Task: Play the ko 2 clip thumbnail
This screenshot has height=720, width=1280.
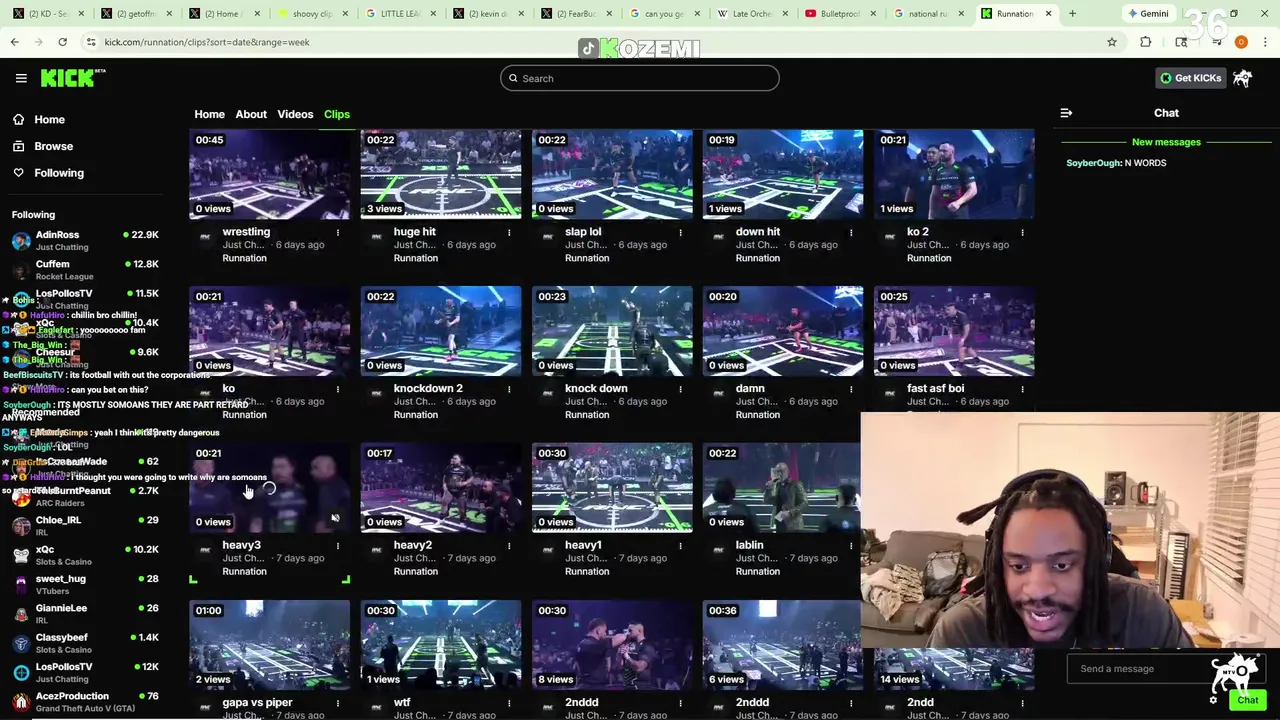Action: pyautogui.click(x=954, y=174)
